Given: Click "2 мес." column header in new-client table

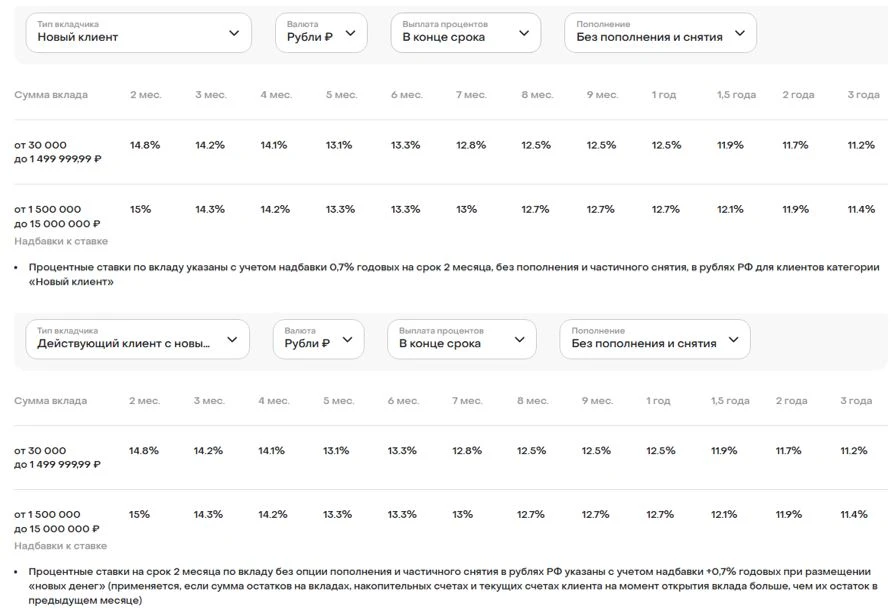Looking at the screenshot, I should click(x=146, y=95).
